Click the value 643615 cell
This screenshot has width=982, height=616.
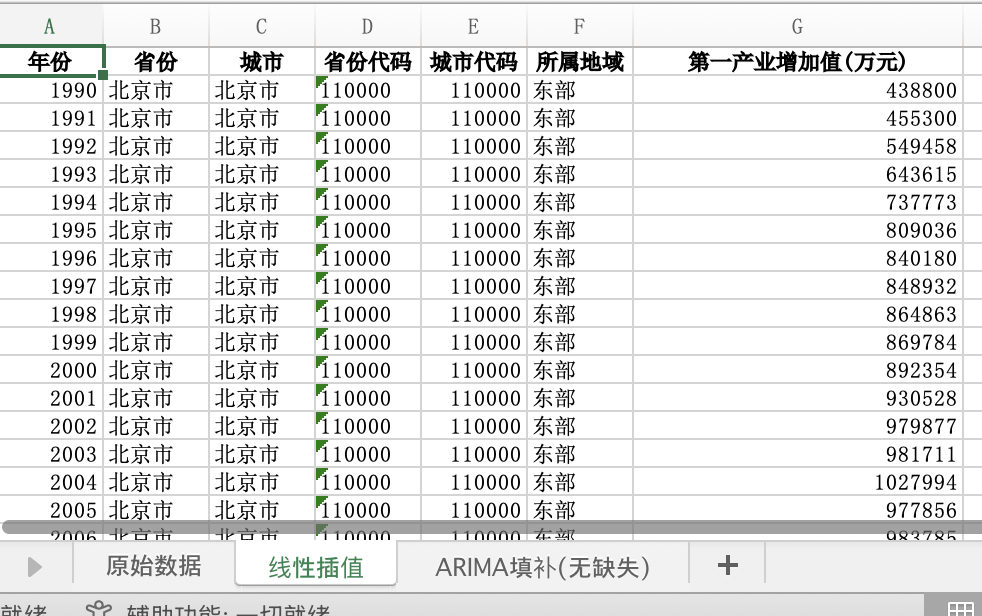(797, 174)
